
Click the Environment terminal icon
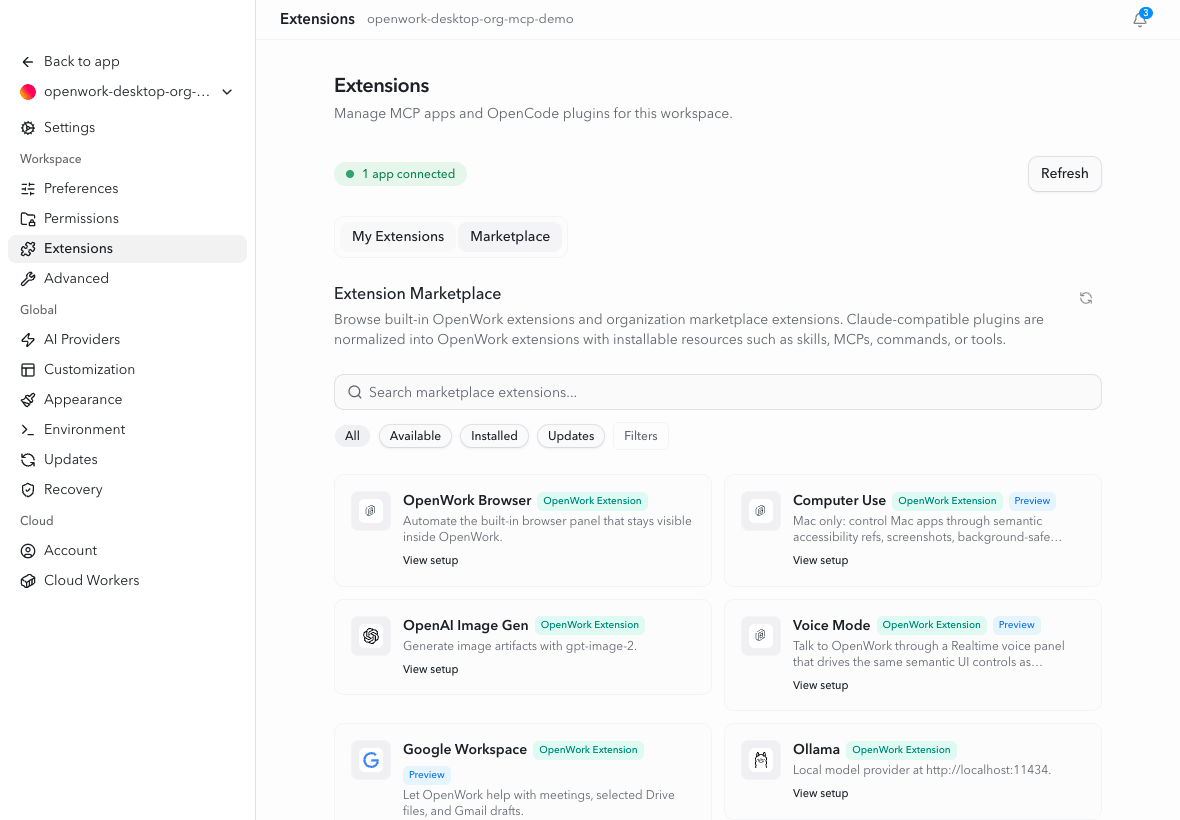tap(28, 430)
